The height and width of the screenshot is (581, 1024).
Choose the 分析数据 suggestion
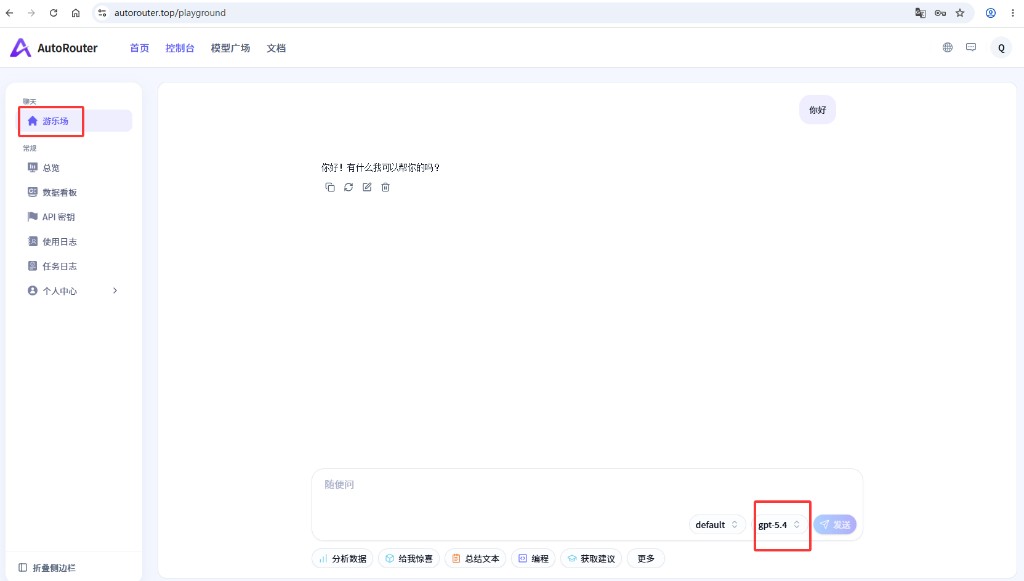tap(343, 559)
